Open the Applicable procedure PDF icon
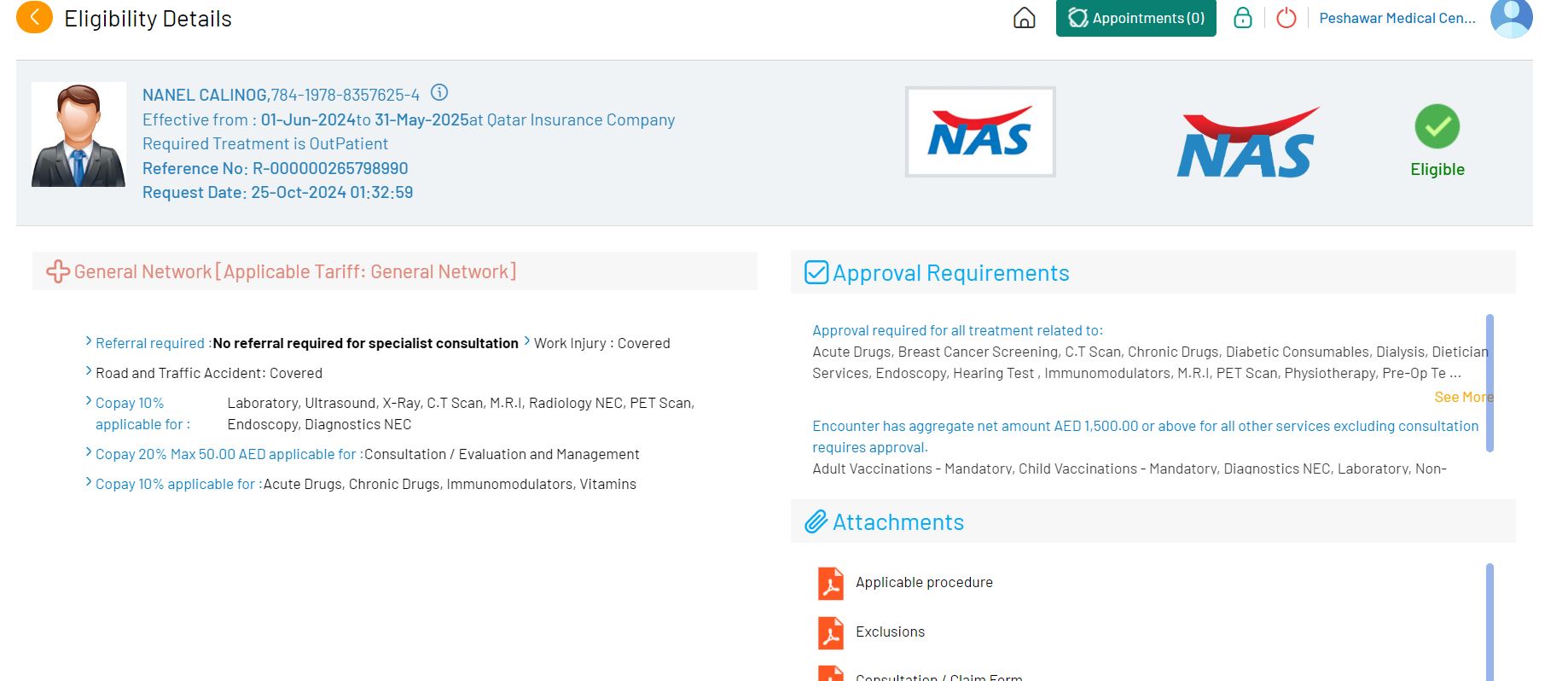The width and height of the screenshot is (1568, 681). (x=830, y=584)
